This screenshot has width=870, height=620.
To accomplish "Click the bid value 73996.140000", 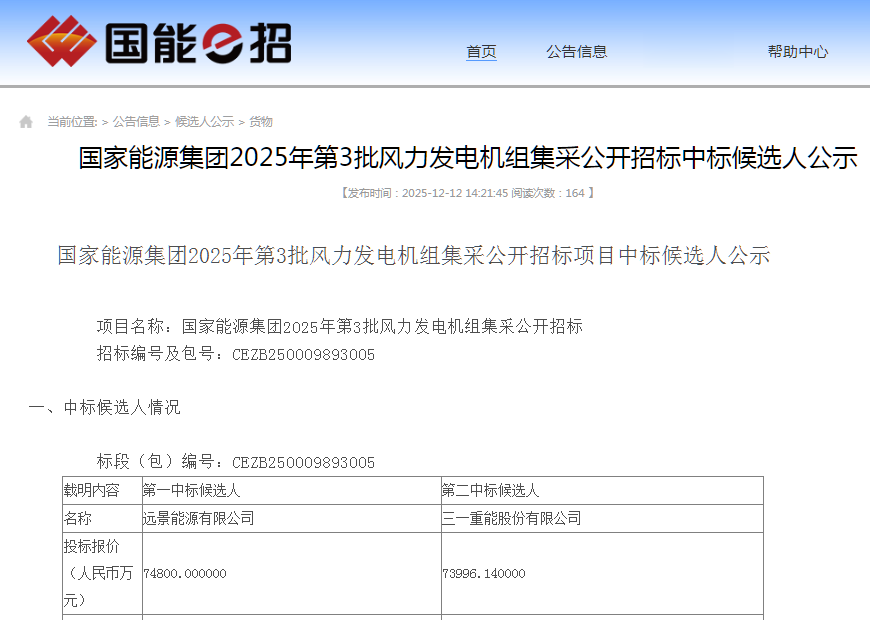I will 484,573.
